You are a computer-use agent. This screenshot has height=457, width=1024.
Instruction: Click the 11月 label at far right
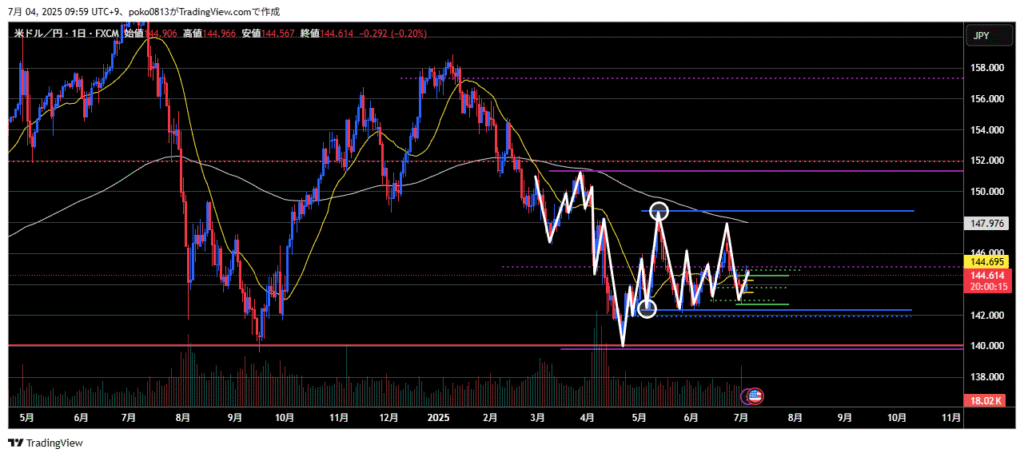coord(943,416)
